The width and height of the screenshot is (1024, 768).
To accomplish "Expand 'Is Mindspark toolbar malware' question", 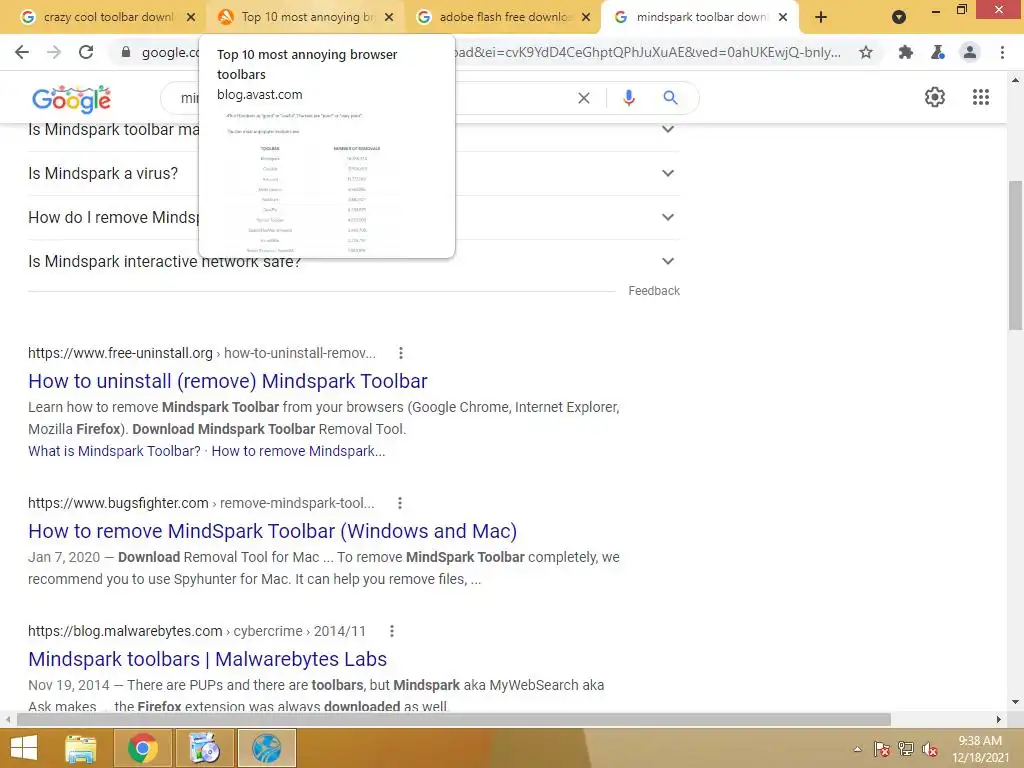I will (x=667, y=129).
